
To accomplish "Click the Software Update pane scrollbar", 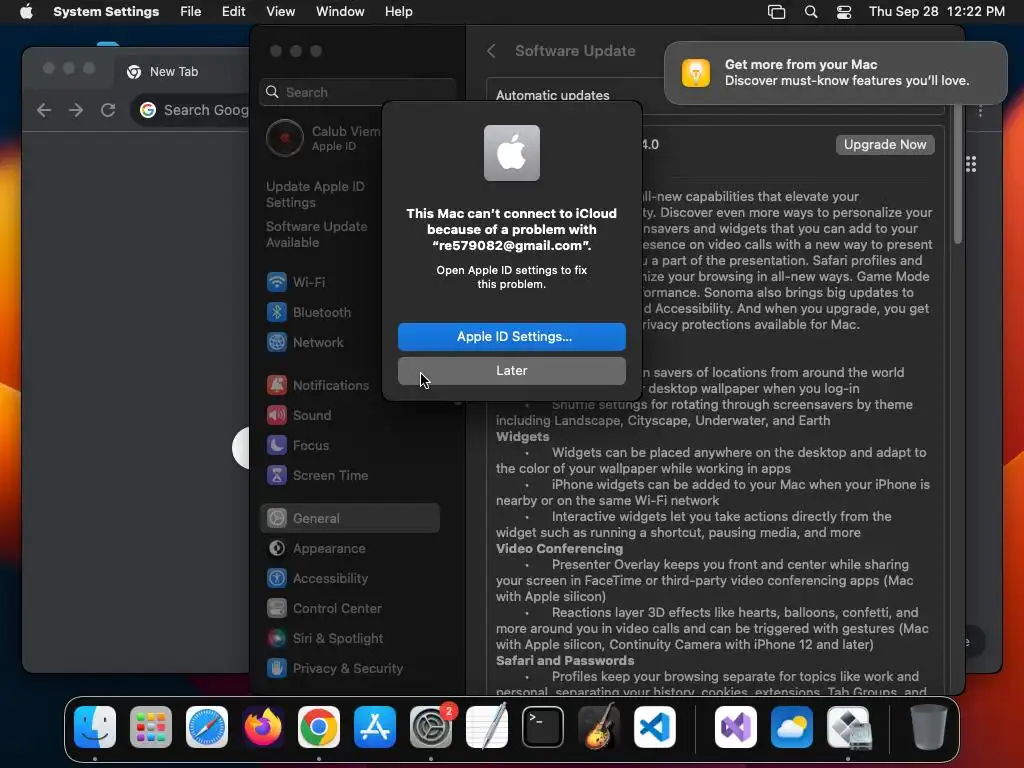I will (x=958, y=174).
